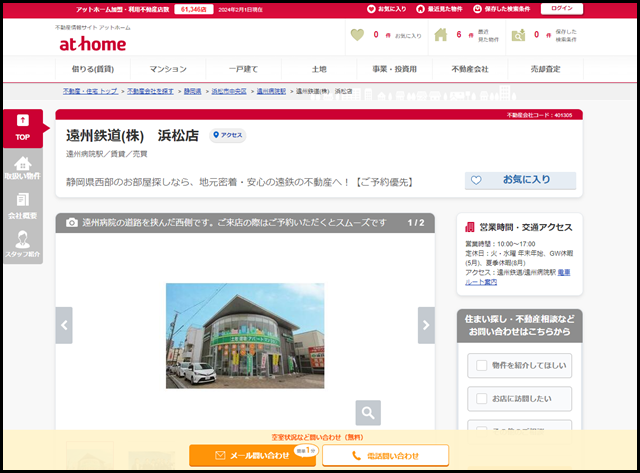This screenshot has width=640, height=473.
Task: Open 不動産会社 menu
Action: point(470,69)
